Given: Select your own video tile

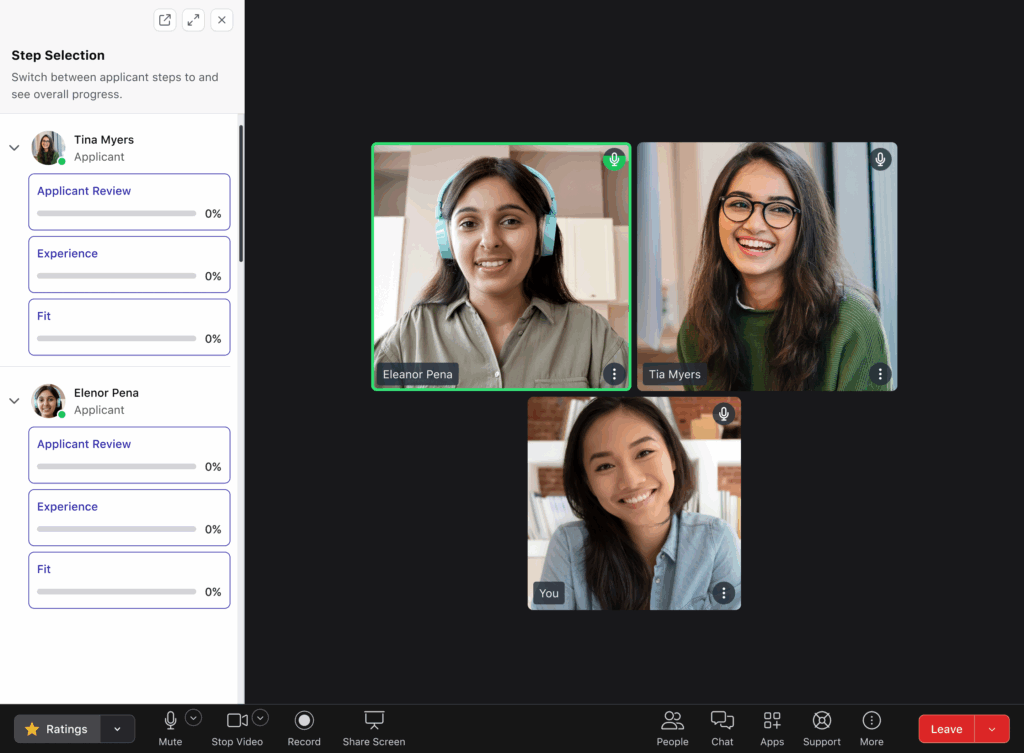Looking at the screenshot, I should point(634,504).
